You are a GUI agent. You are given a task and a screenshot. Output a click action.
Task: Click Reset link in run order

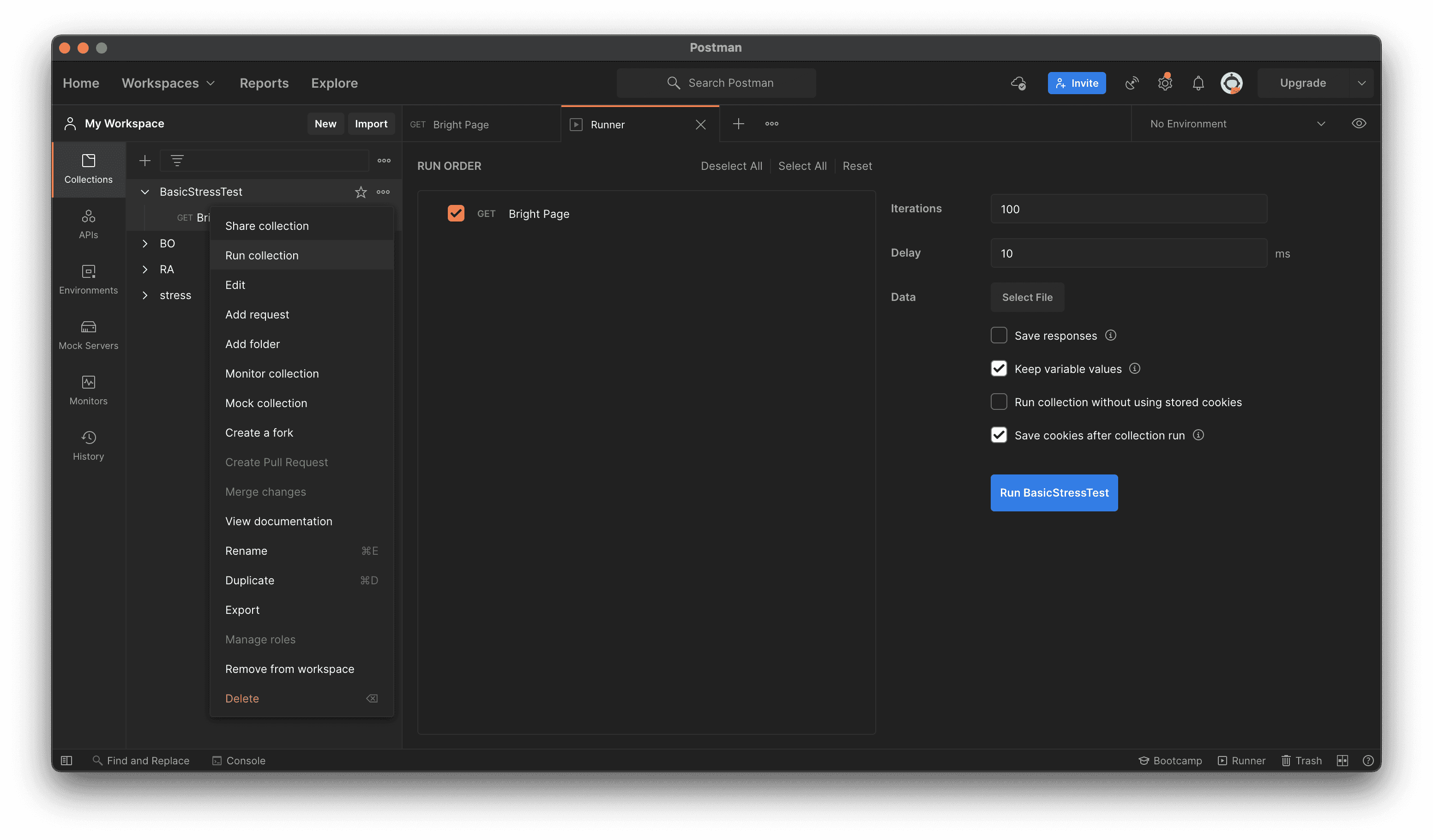pyautogui.click(x=857, y=166)
